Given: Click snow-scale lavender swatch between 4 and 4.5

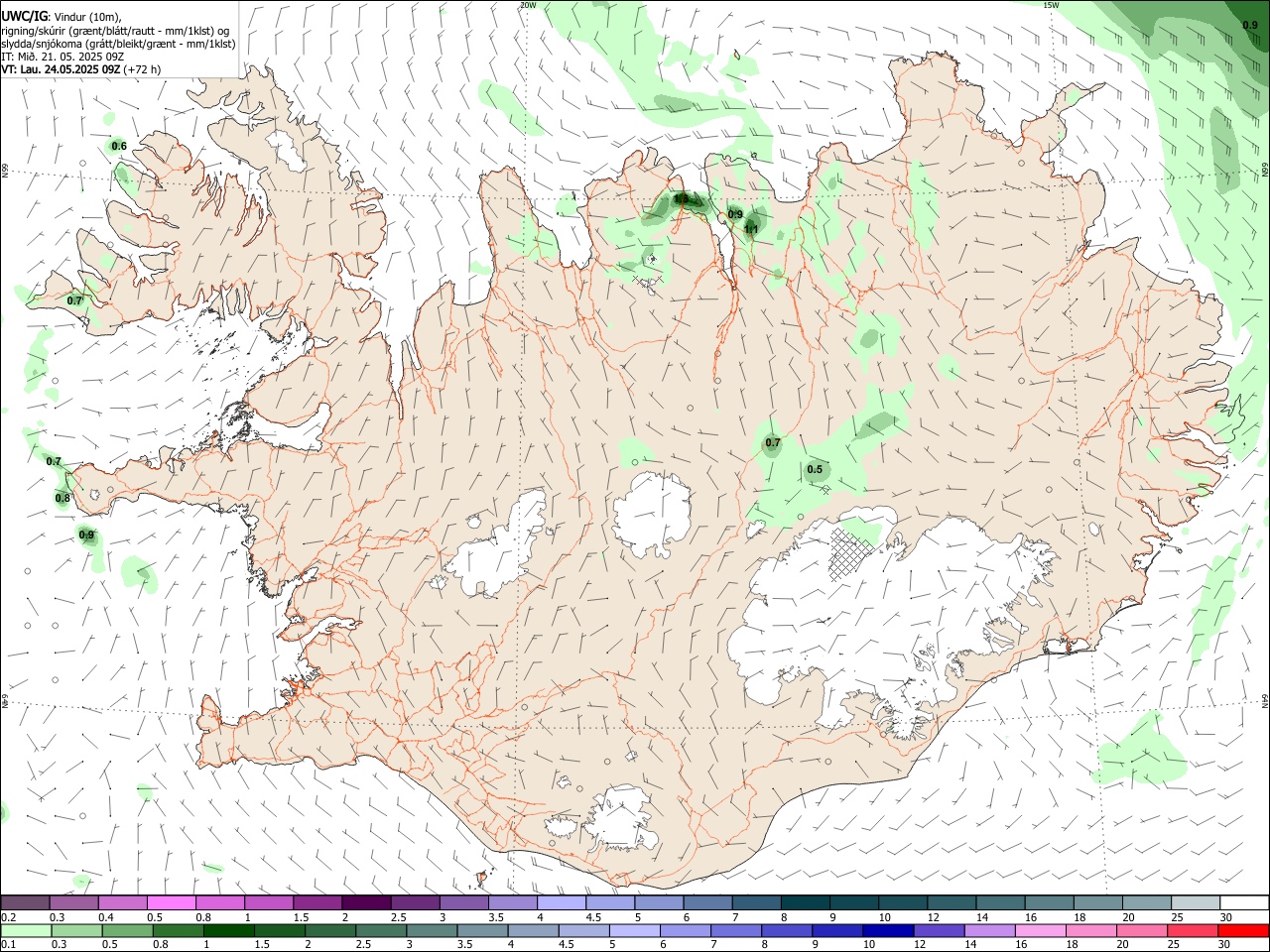Looking at the screenshot, I should pyautogui.click(x=562, y=902).
